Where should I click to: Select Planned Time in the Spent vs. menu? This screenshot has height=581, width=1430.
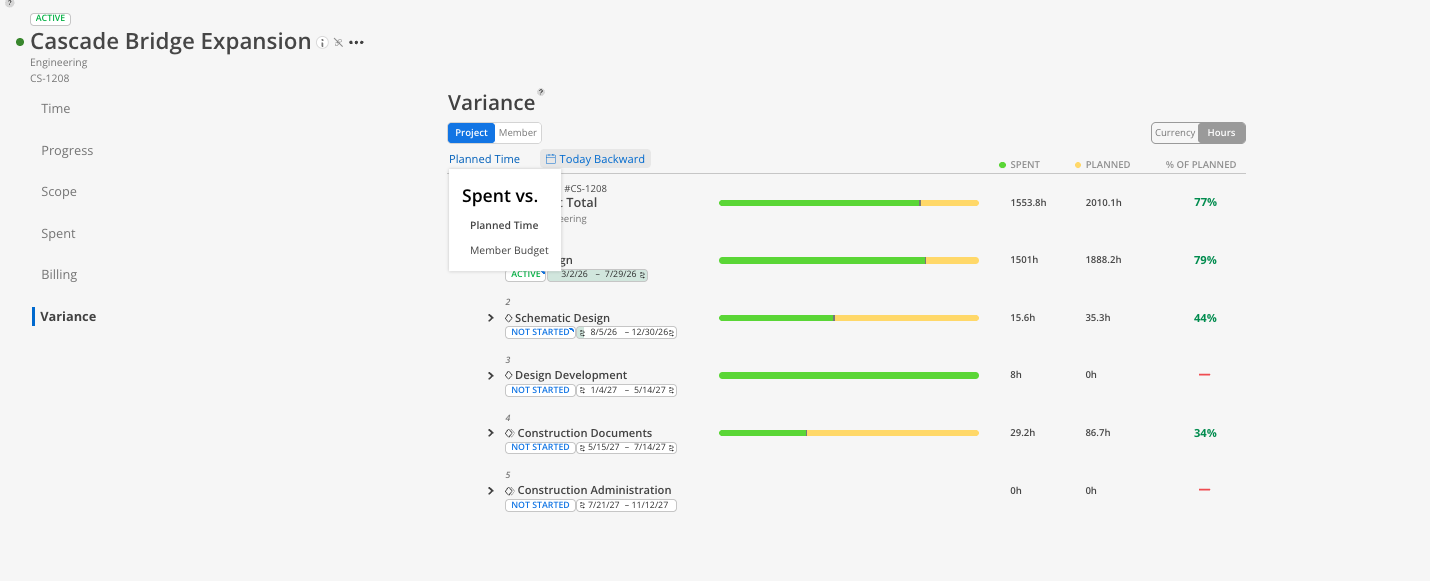click(504, 225)
